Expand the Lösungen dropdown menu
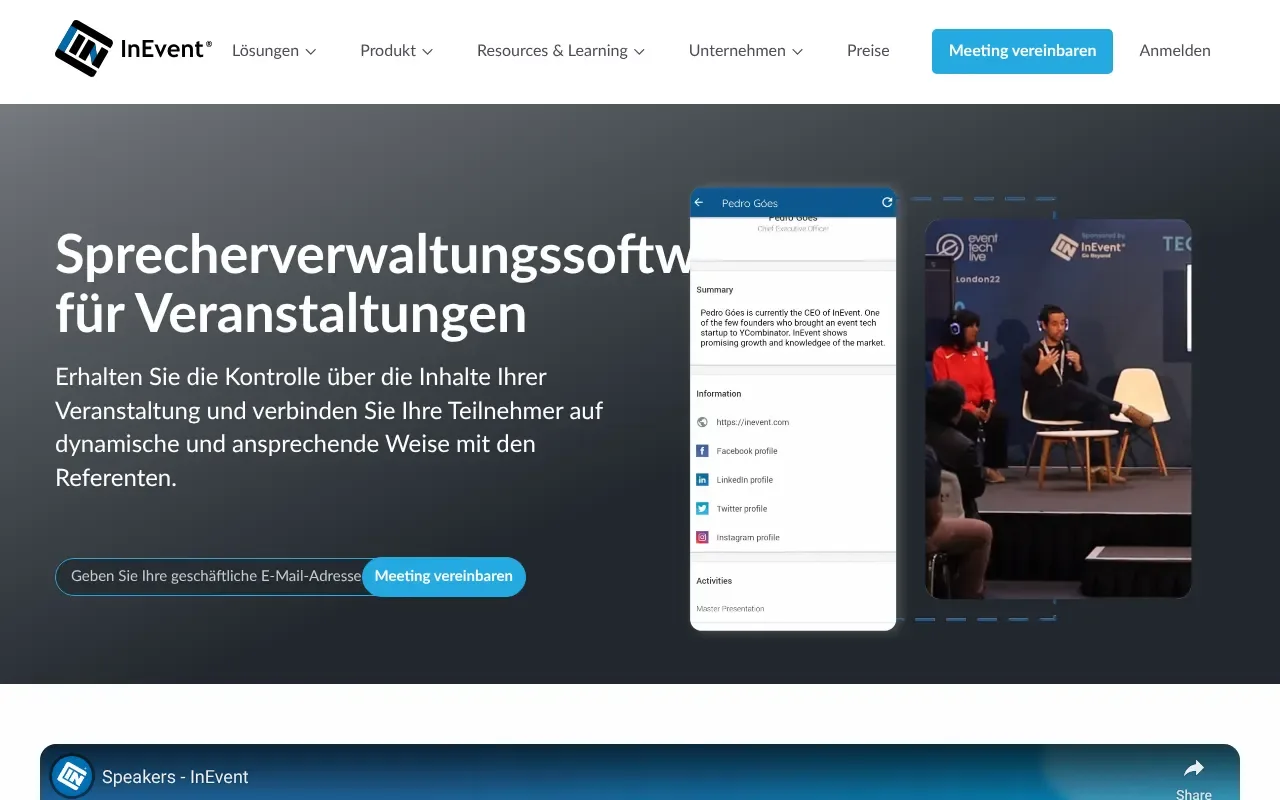The width and height of the screenshot is (1280, 800). click(x=273, y=50)
